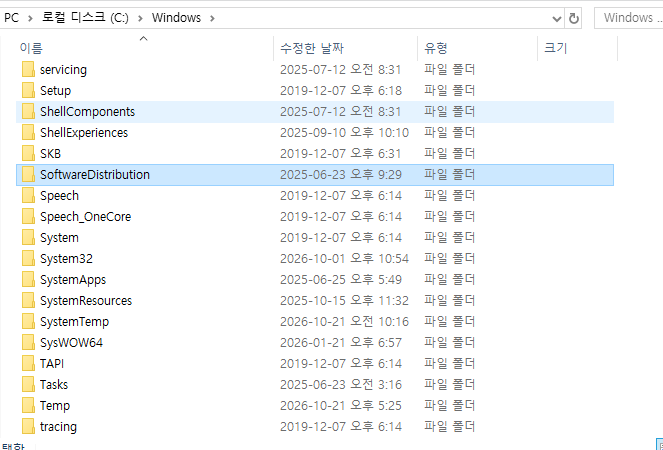Click the servicing folder icon
Viewport: 663px width, 450px height.
[28, 69]
